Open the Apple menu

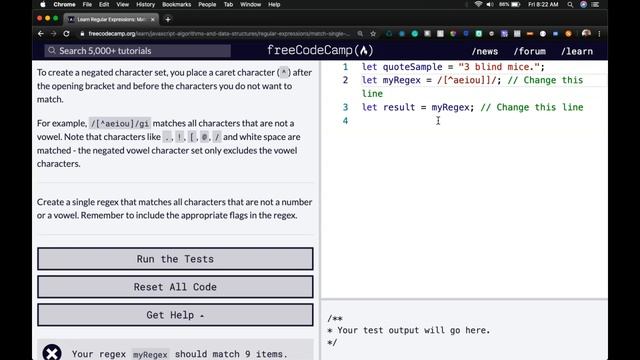pyautogui.click(x=43, y=4)
